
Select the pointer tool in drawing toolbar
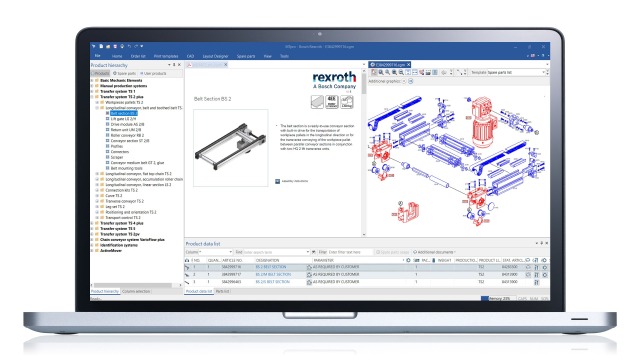click(x=373, y=72)
